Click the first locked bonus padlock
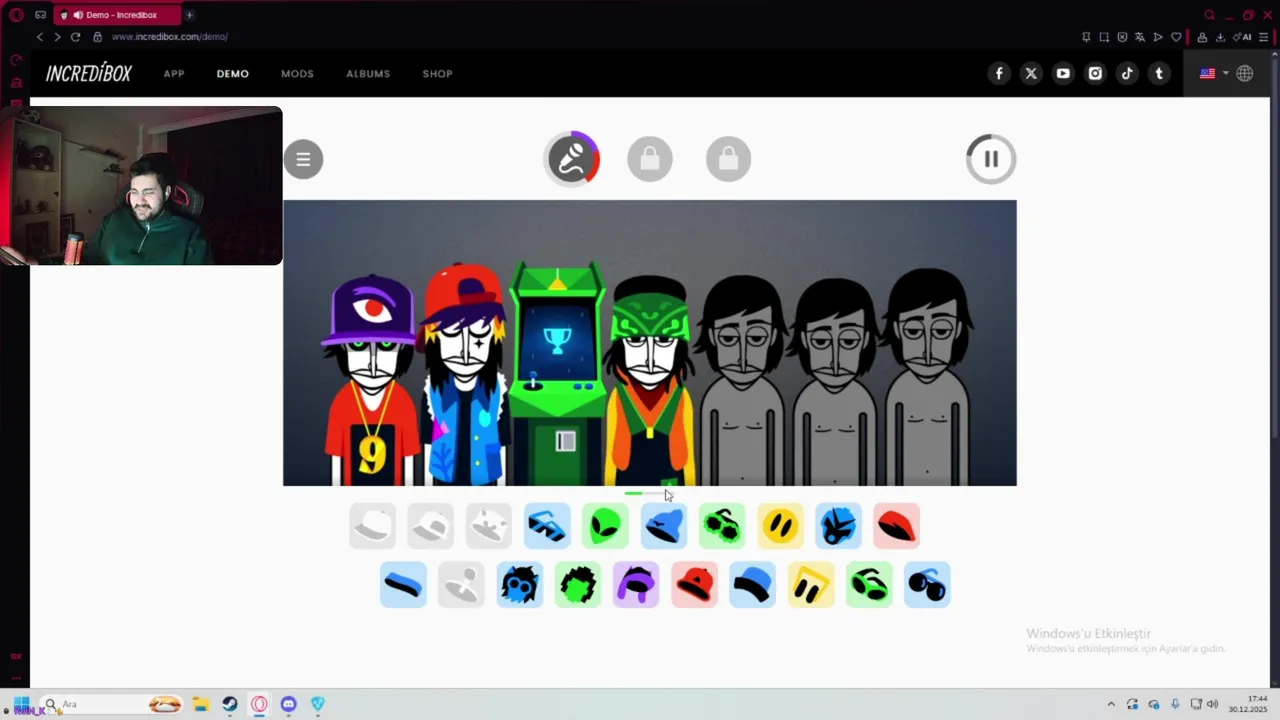The width and height of the screenshot is (1280, 720). click(650, 159)
